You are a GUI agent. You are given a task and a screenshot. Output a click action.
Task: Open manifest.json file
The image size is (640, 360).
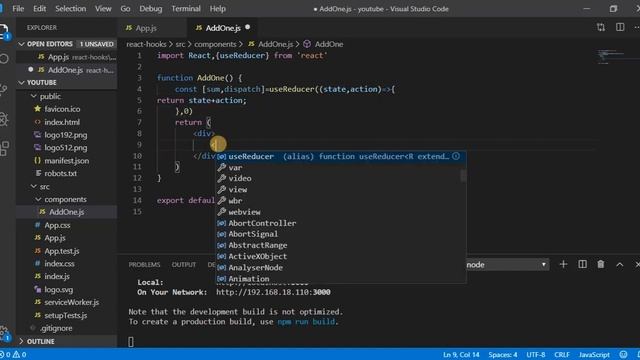pos(66,161)
